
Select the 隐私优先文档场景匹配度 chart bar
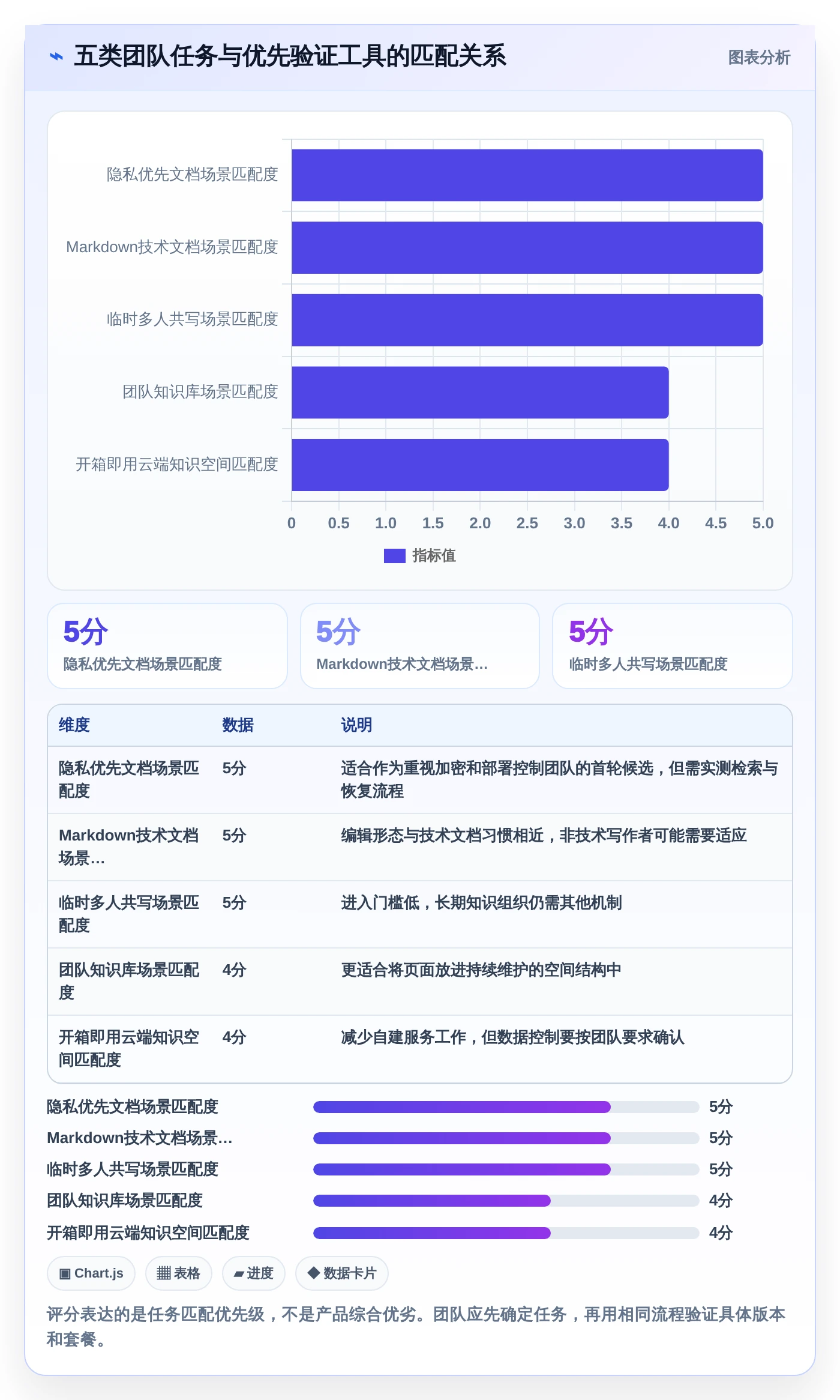tap(527, 175)
